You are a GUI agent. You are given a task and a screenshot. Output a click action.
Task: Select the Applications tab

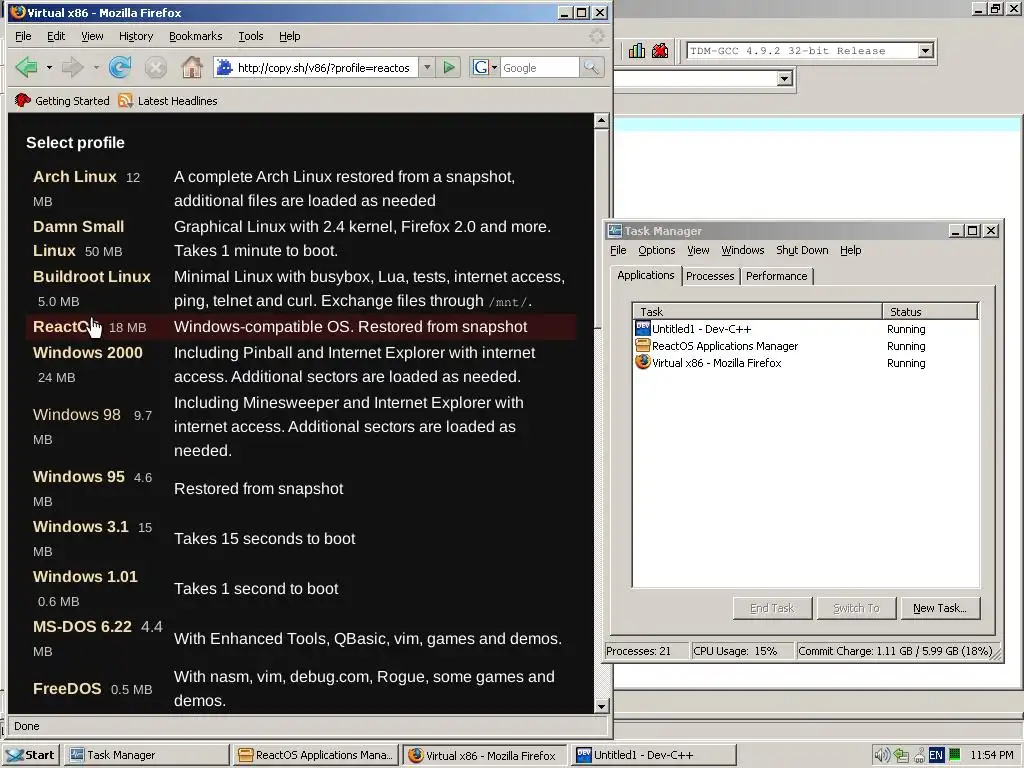click(x=645, y=275)
